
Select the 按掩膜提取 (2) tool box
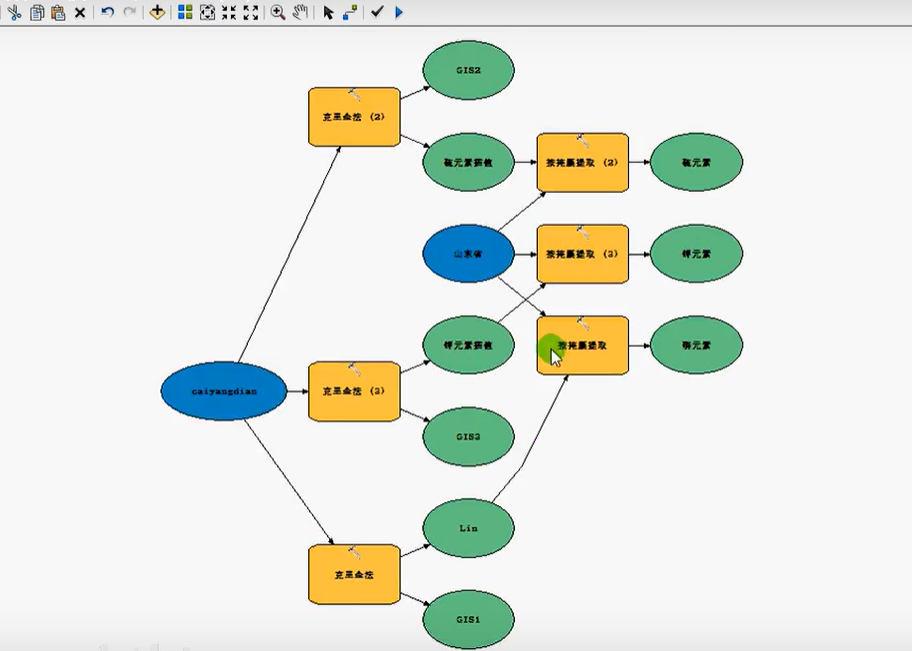pos(583,162)
